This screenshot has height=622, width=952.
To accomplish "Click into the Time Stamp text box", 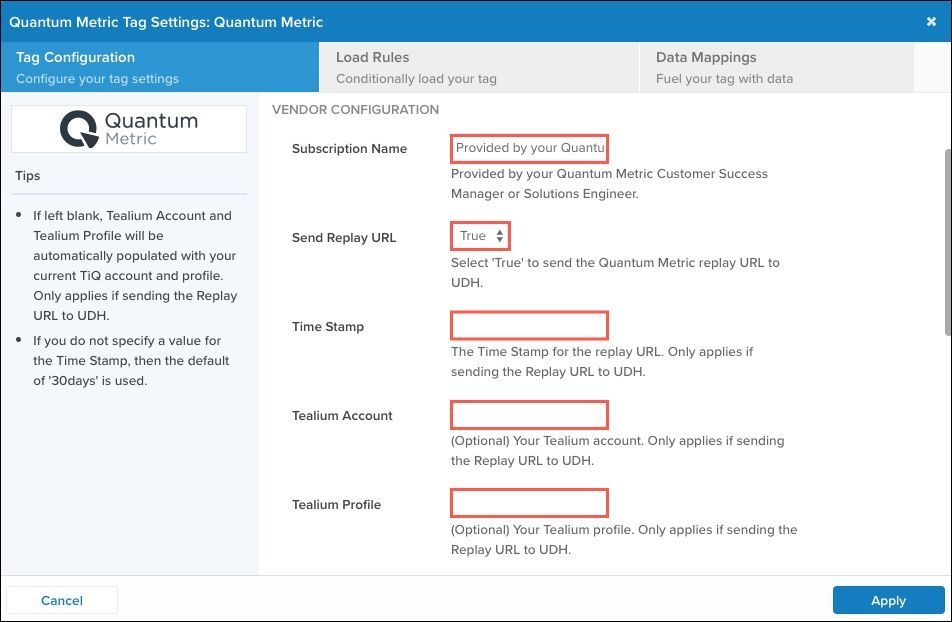I will point(529,326).
